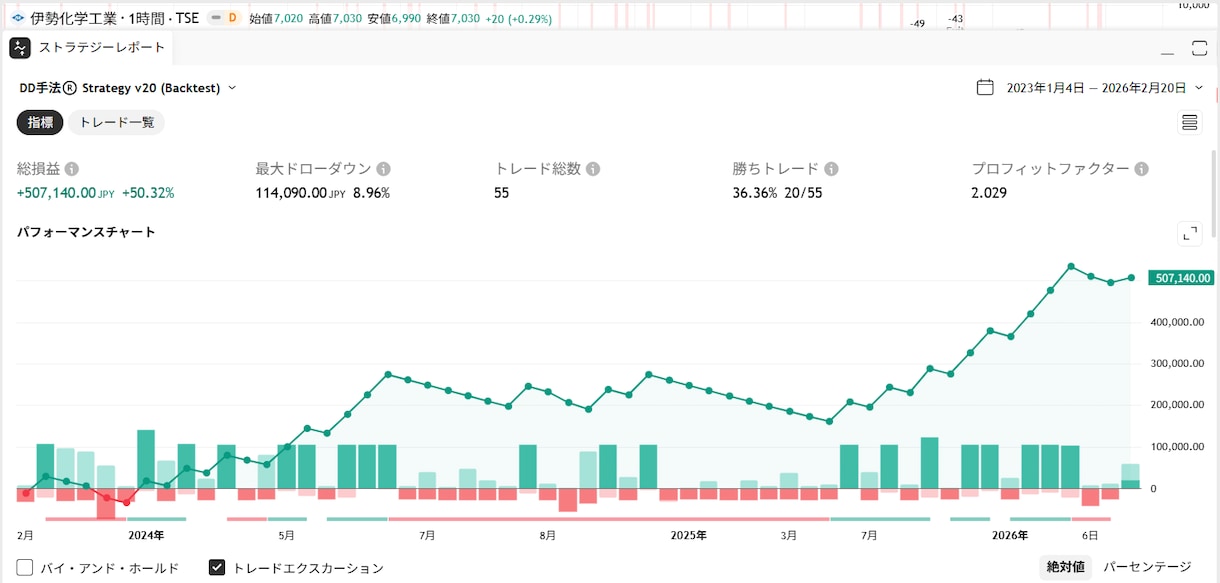Open date range 2023年1月4日 dropdown
1220x583 pixels.
[x=1104, y=87]
